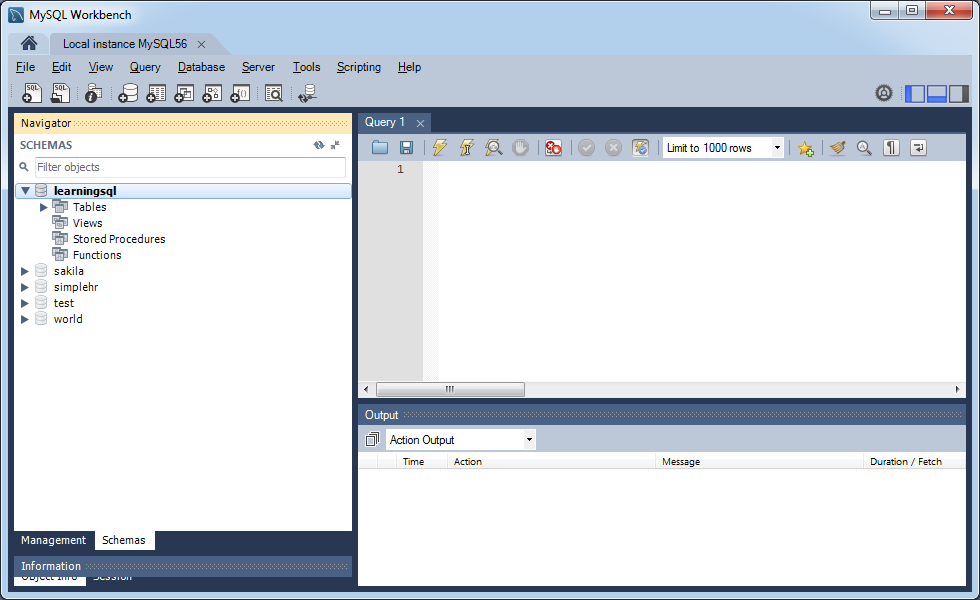
Task: Open the schema inspector icon
Action: point(94,93)
